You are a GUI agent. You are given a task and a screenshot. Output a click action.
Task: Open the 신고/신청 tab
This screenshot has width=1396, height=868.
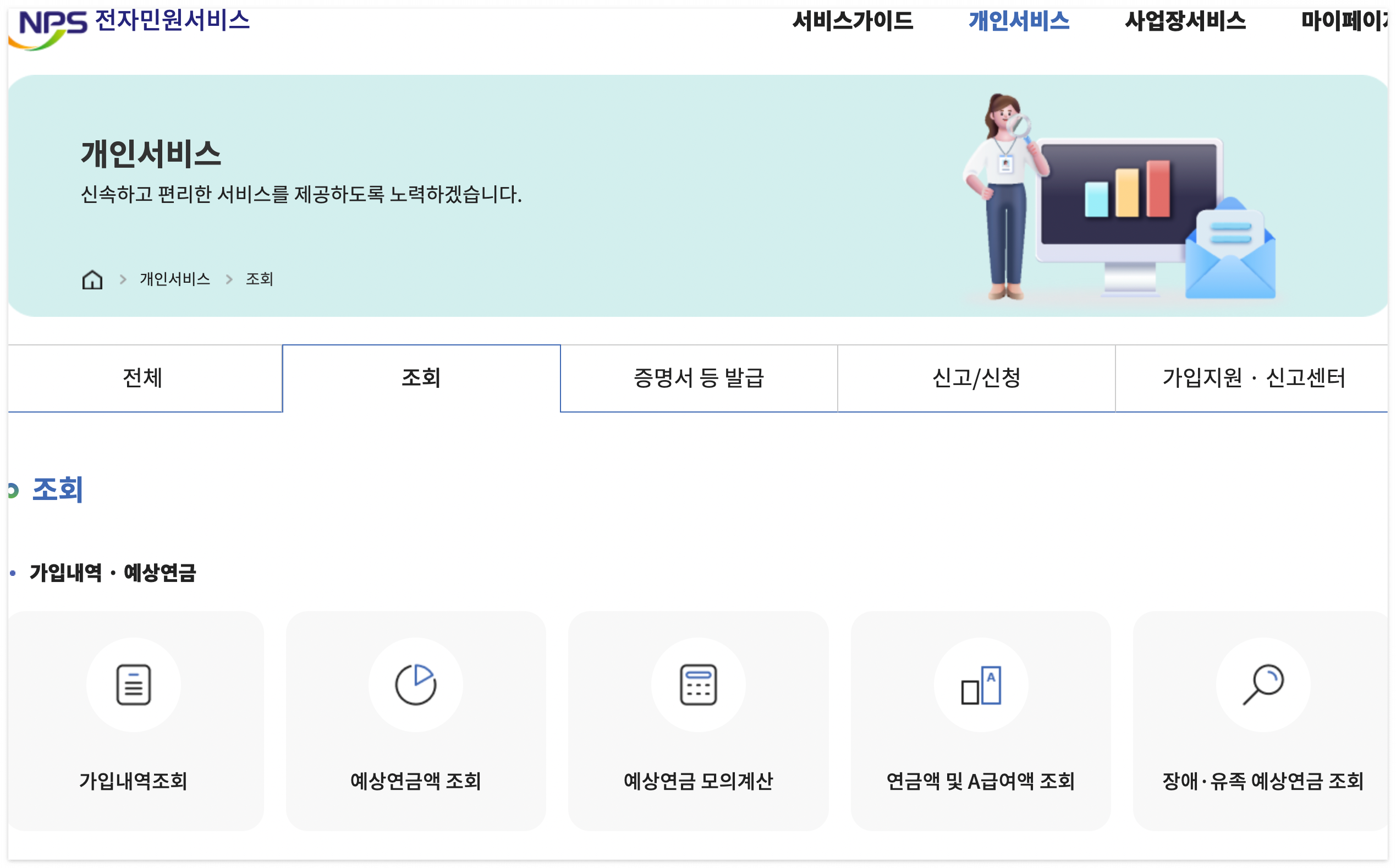tap(976, 378)
